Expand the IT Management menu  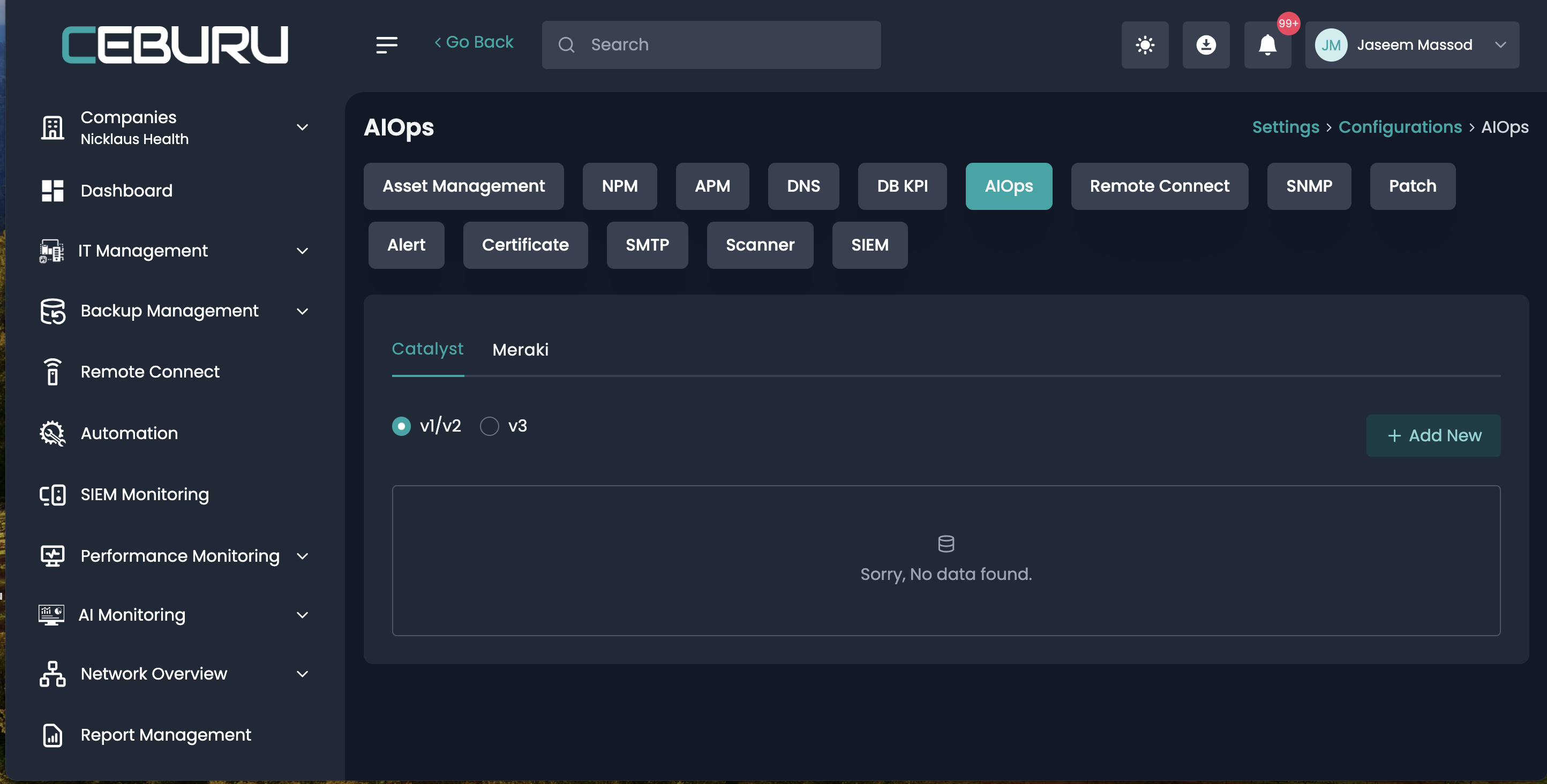click(x=302, y=251)
